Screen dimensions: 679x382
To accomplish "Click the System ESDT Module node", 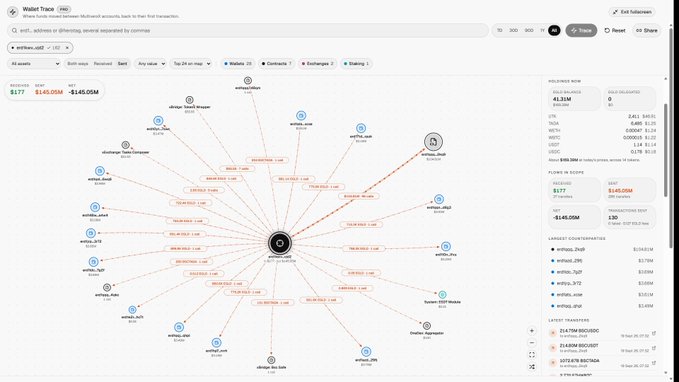I will 442,295.
